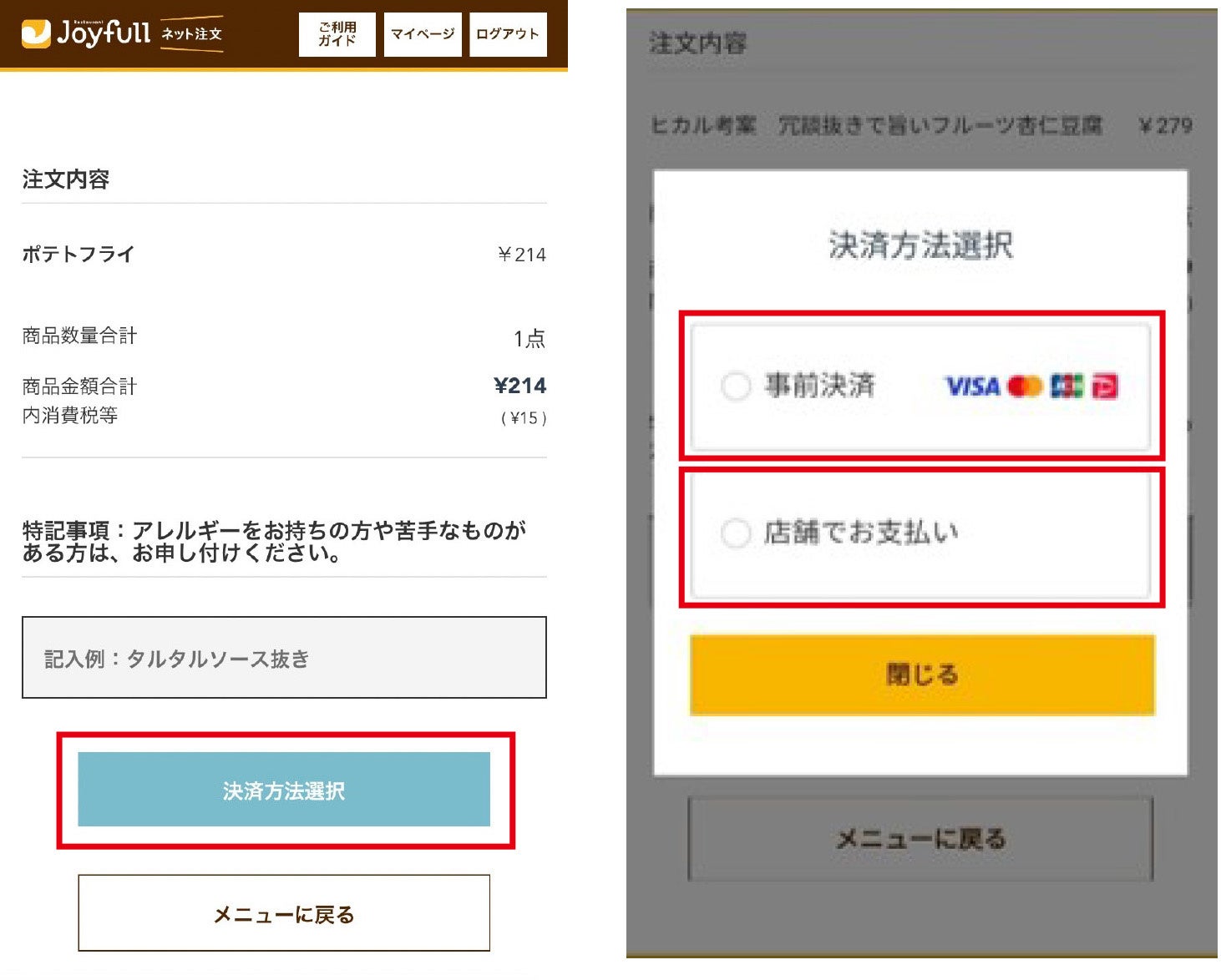Click the Mastercard logo

click(x=1025, y=386)
